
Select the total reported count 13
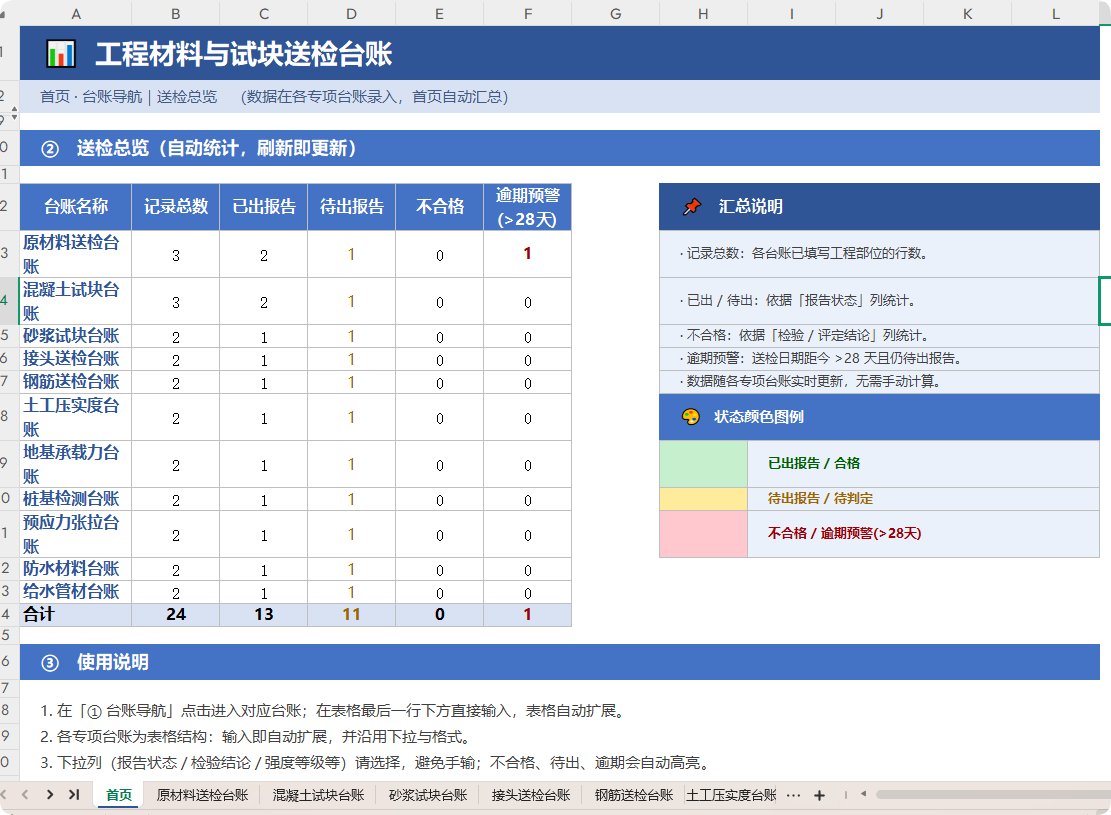coord(264,614)
